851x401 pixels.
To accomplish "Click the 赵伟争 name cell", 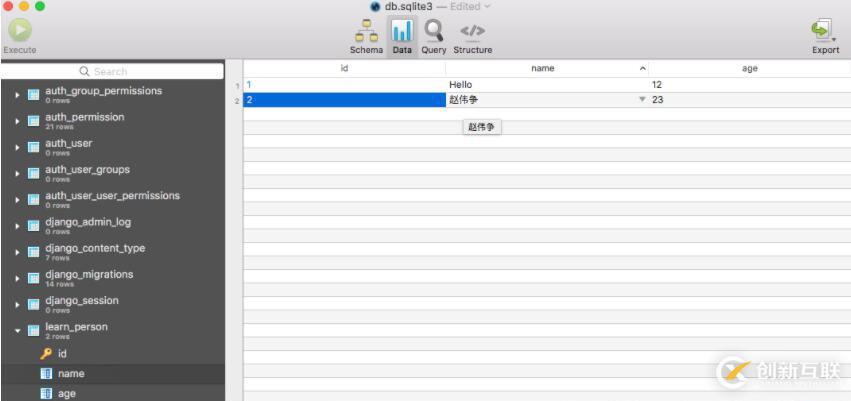I will 547,100.
